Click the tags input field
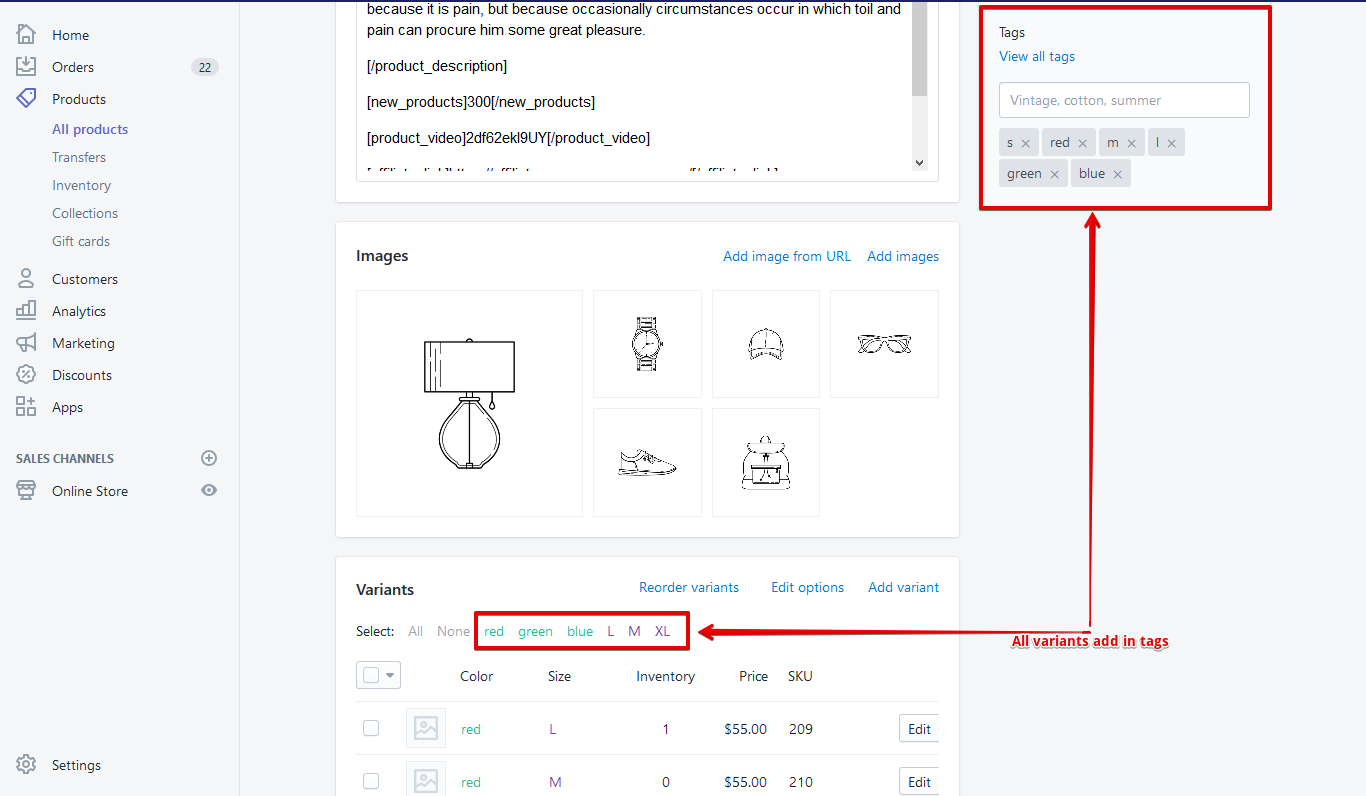 click(x=1124, y=100)
